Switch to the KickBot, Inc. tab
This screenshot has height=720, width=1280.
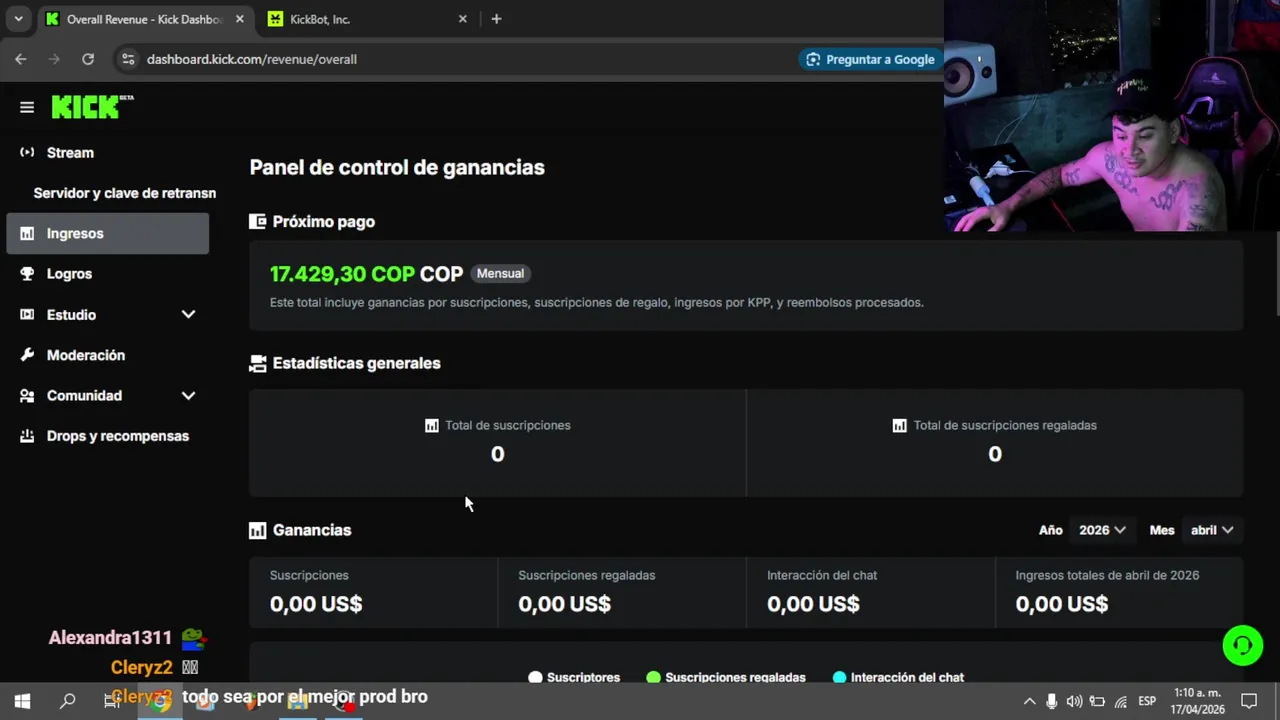pyautogui.click(x=360, y=19)
